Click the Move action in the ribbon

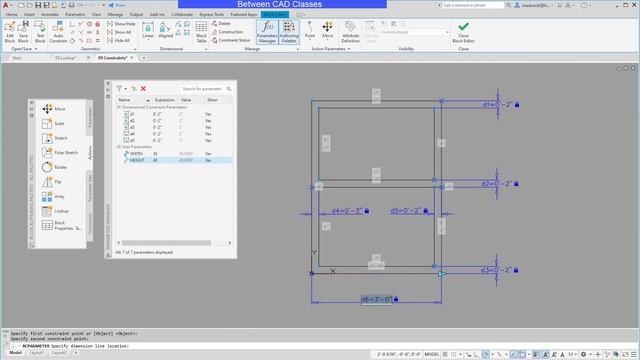point(327,30)
